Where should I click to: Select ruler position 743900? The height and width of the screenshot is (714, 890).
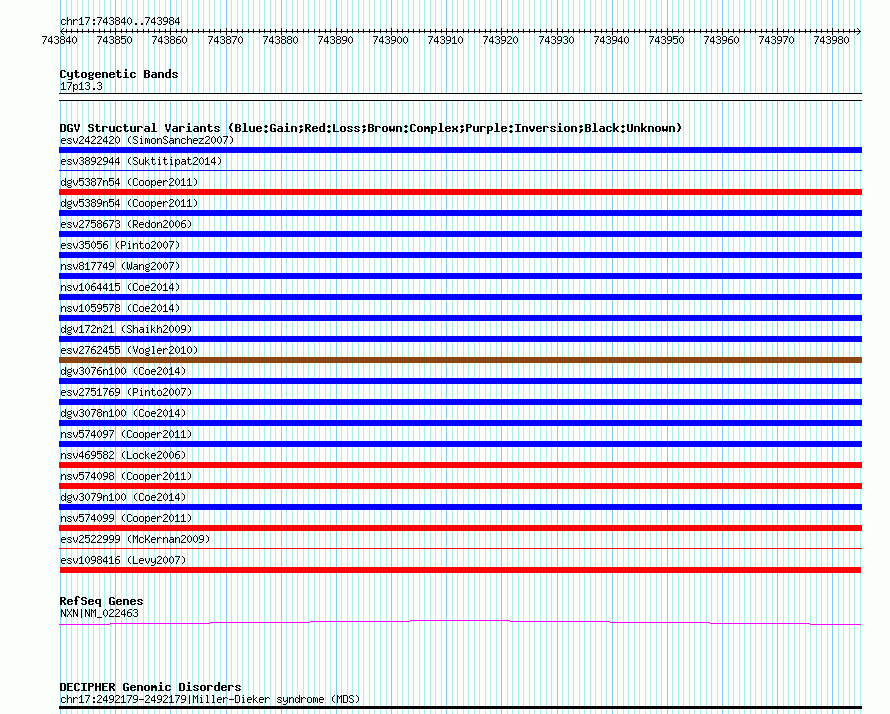coord(390,40)
